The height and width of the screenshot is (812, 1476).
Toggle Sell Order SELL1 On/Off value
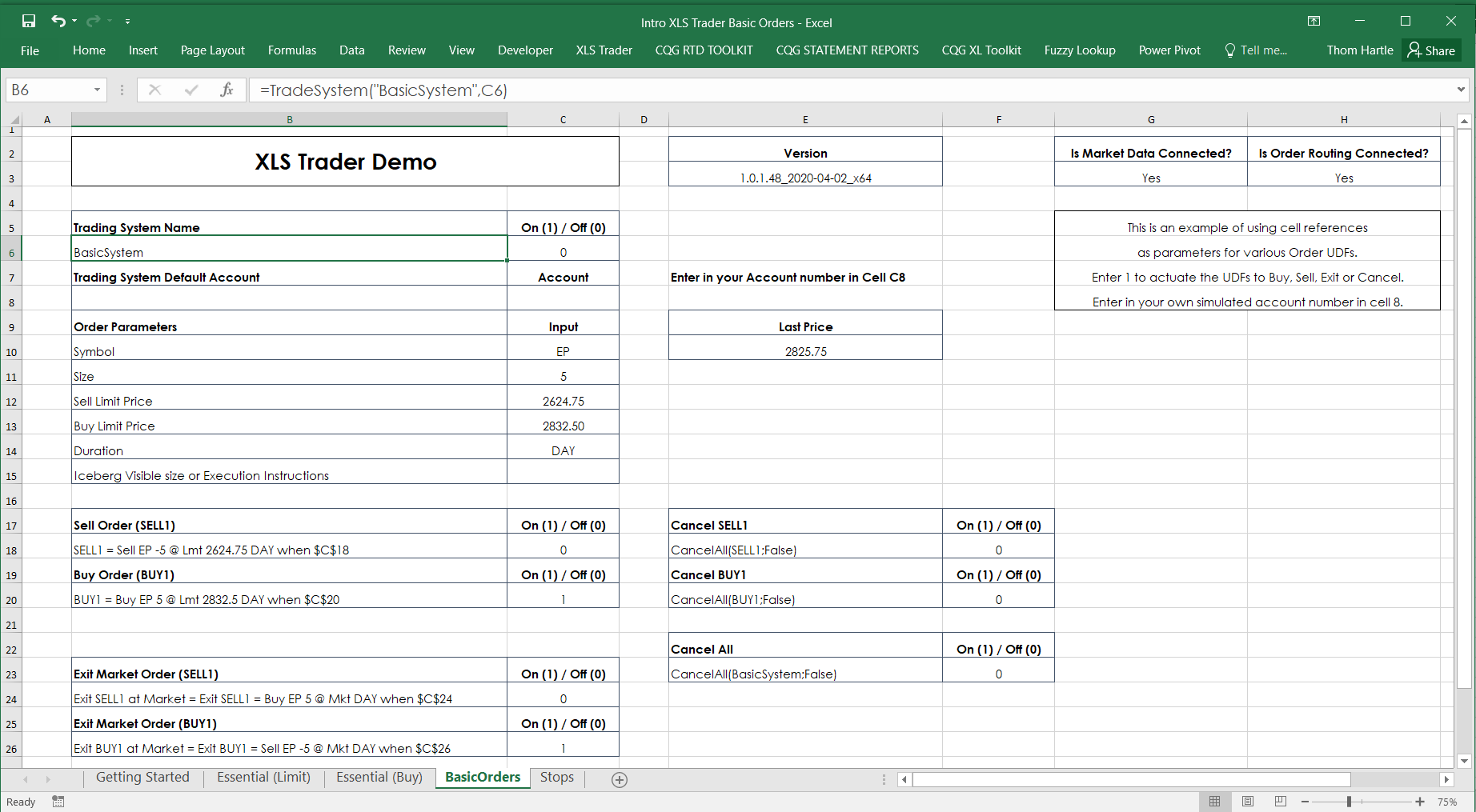coord(563,550)
